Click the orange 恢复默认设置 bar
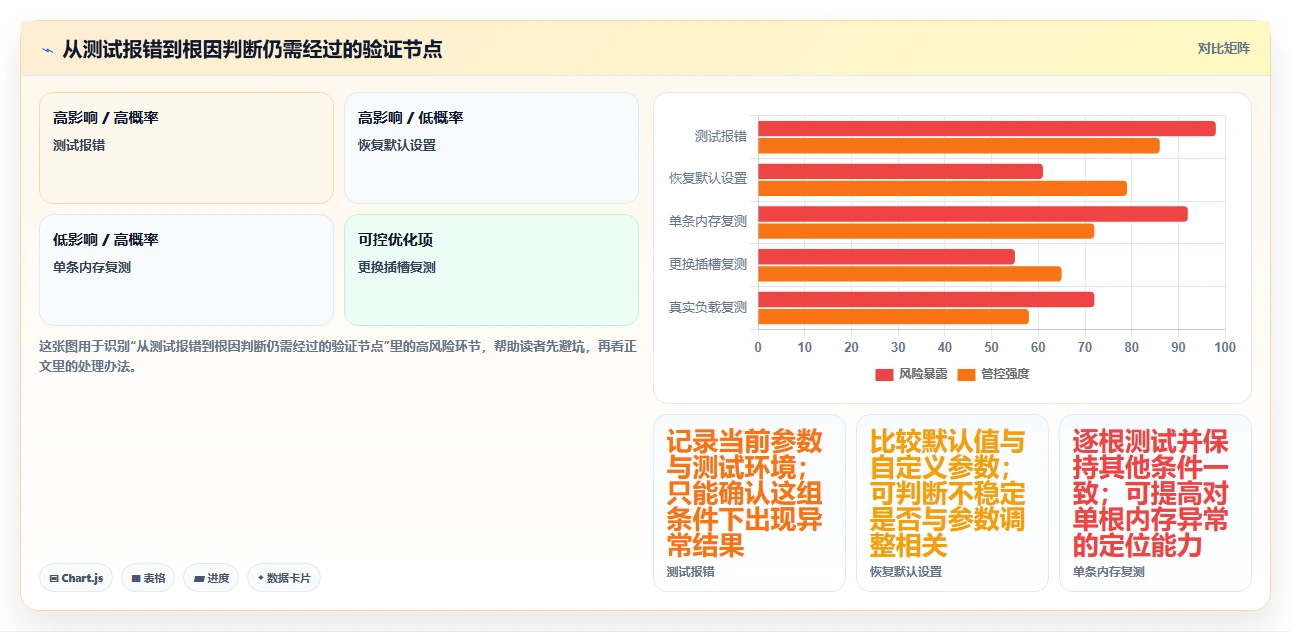1291x632 pixels. (x=942, y=188)
